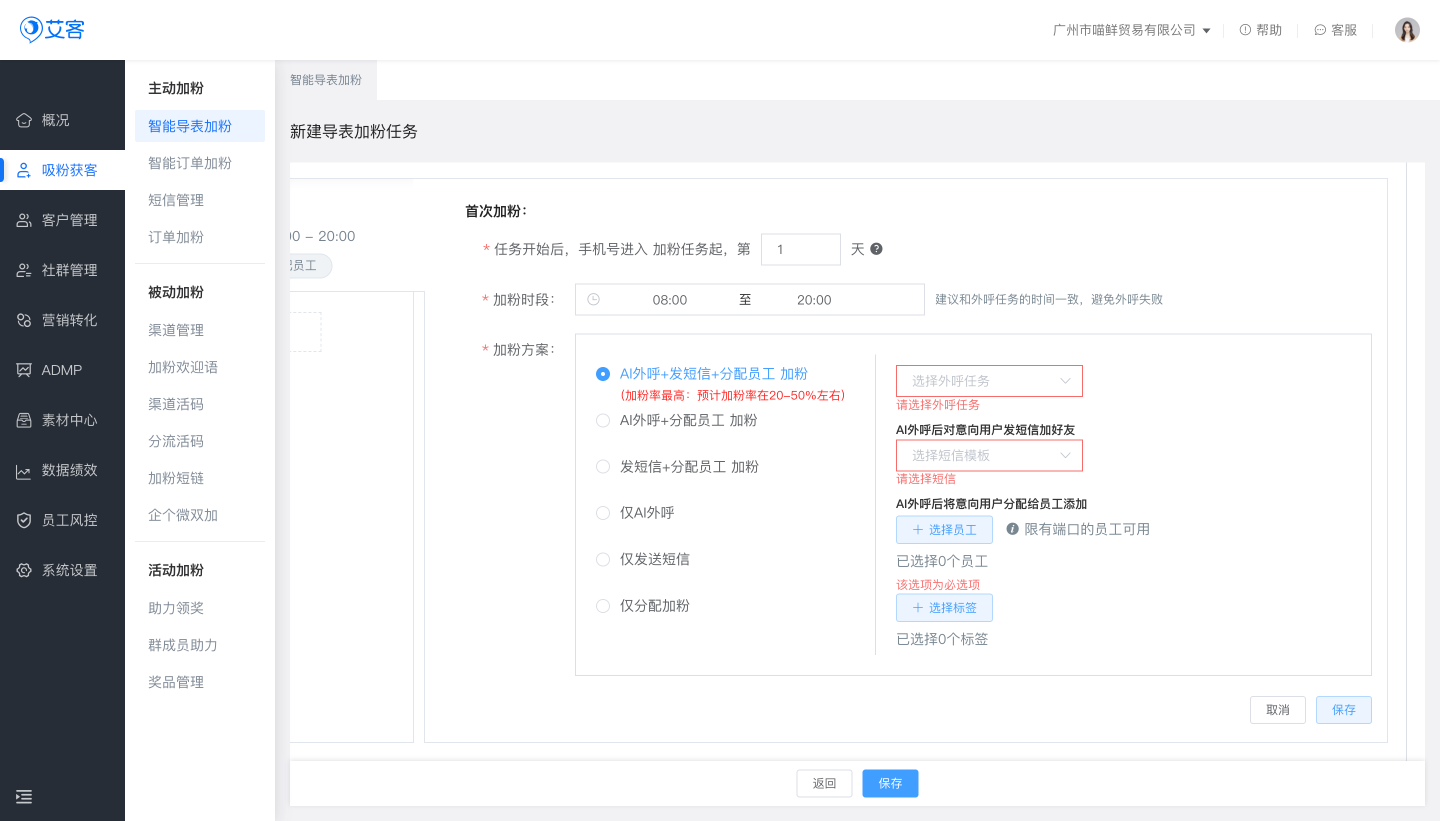
Task: Click the 客服 chat bubble icon
Action: tap(1320, 30)
